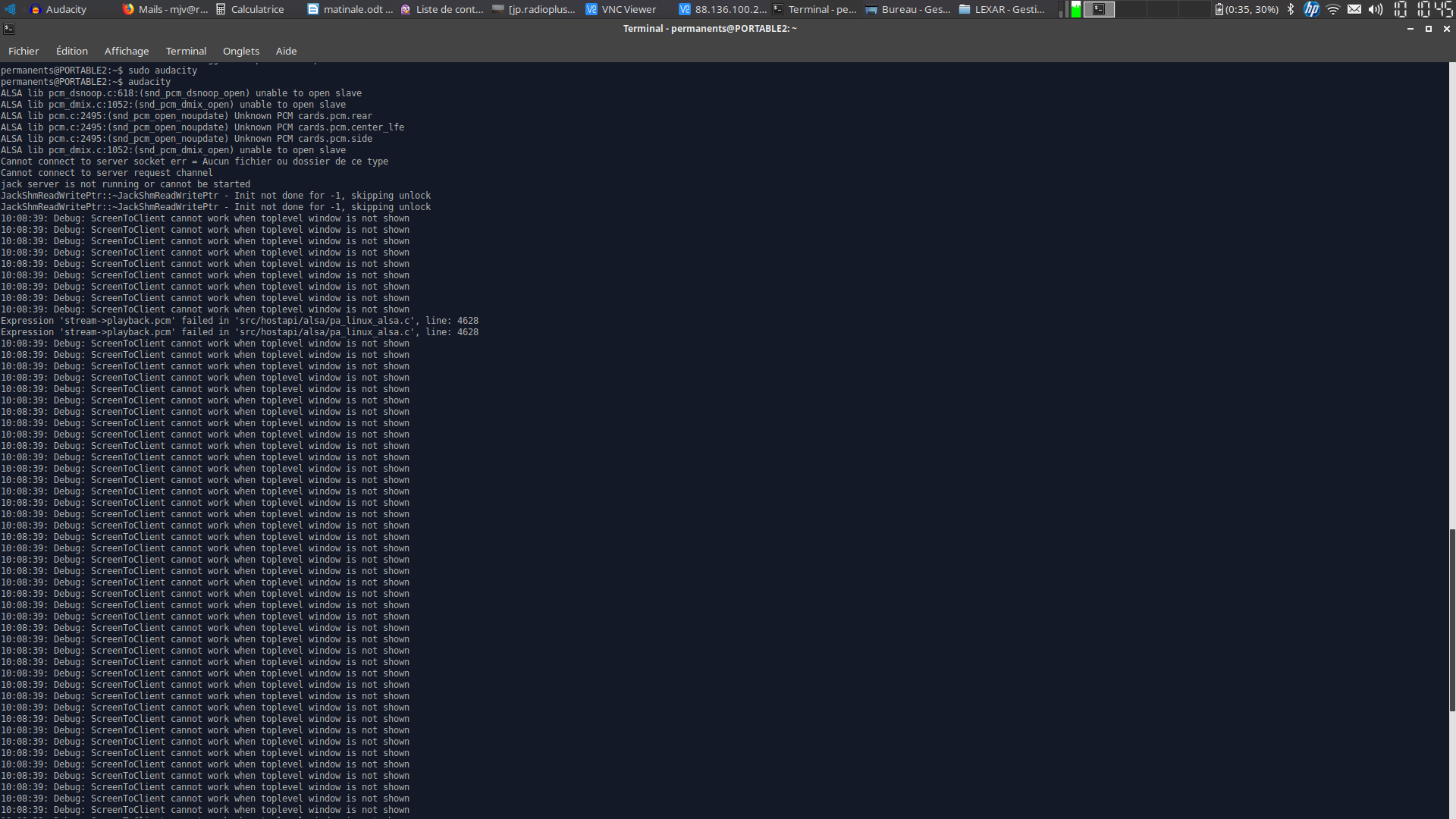Image resolution: width=1456 pixels, height=819 pixels.
Task: Open the Onglets menu
Action: (241, 51)
